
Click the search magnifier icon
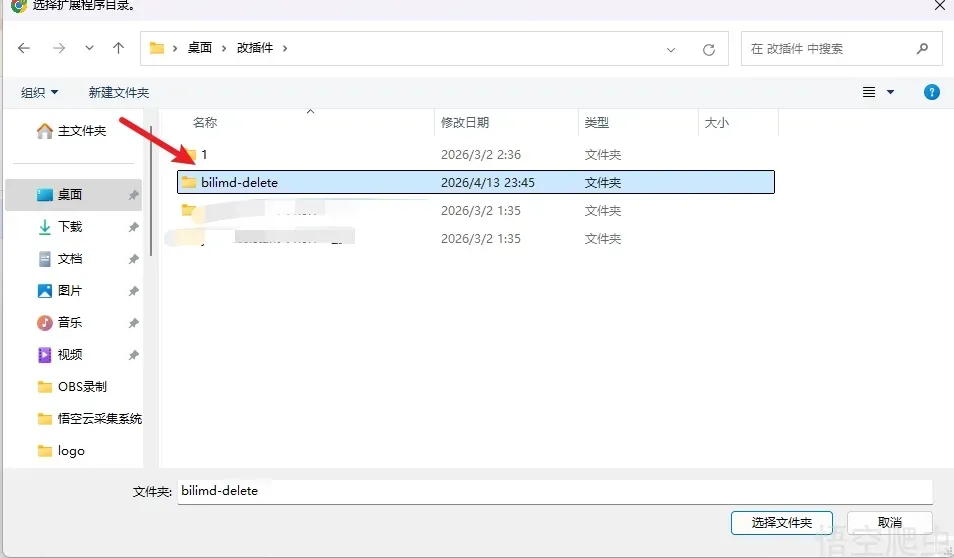click(922, 48)
